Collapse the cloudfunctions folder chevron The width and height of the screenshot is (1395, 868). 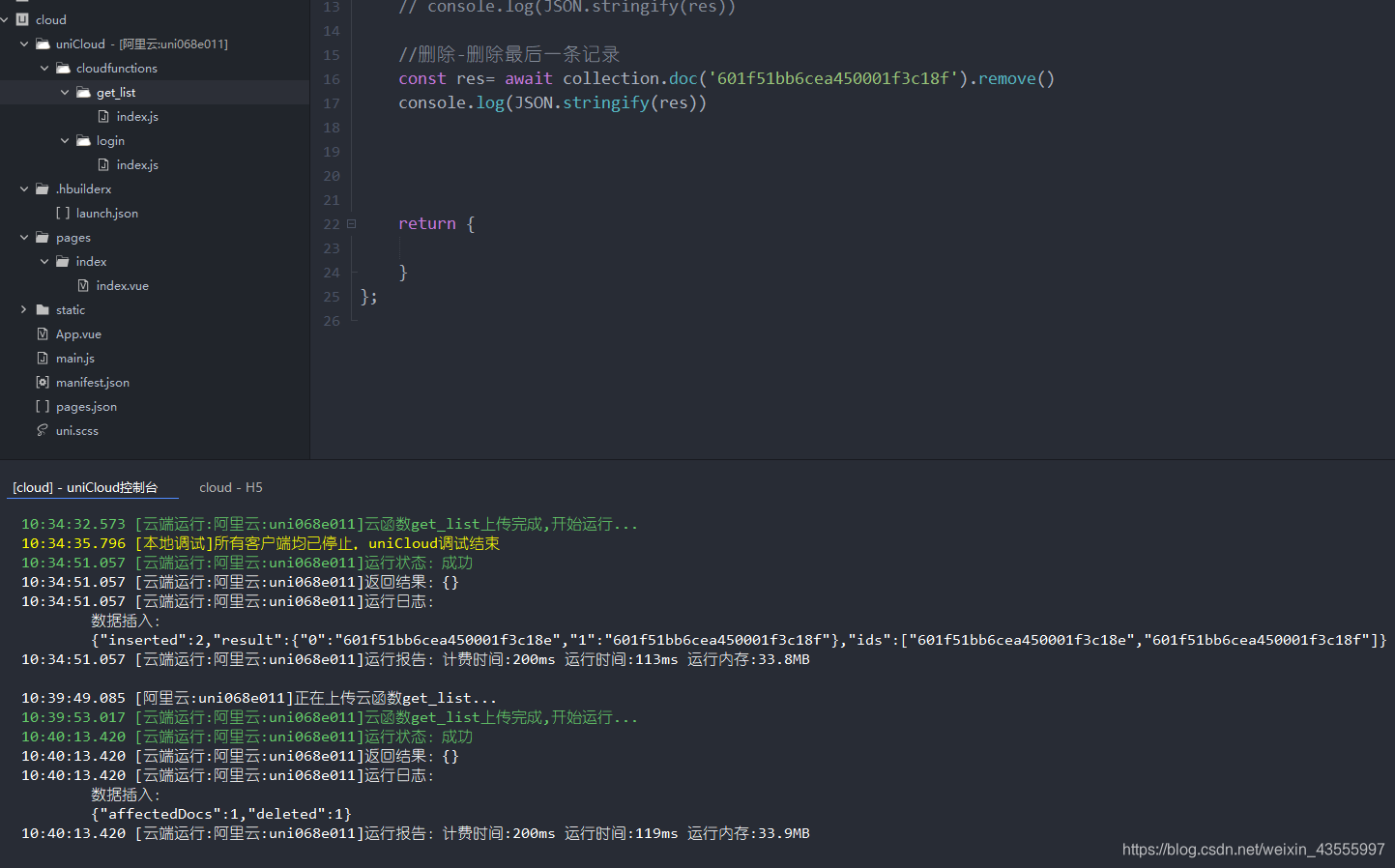click(x=44, y=68)
